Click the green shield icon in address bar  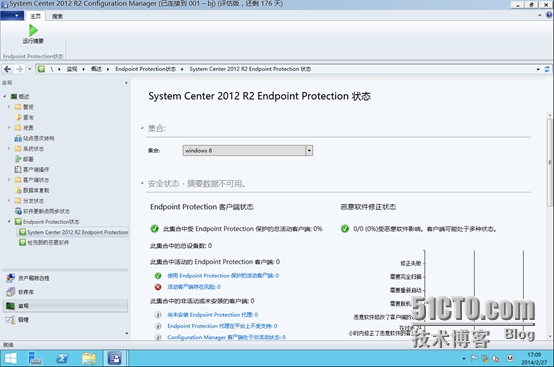[41, 69]
